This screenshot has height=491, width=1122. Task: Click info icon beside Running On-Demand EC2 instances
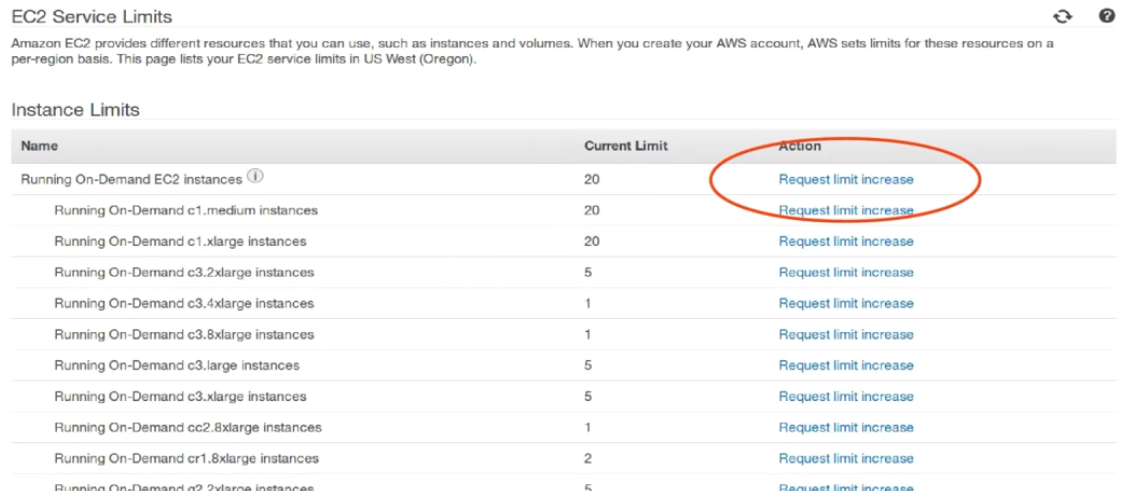pyautogui.click(x=253, y=177)
